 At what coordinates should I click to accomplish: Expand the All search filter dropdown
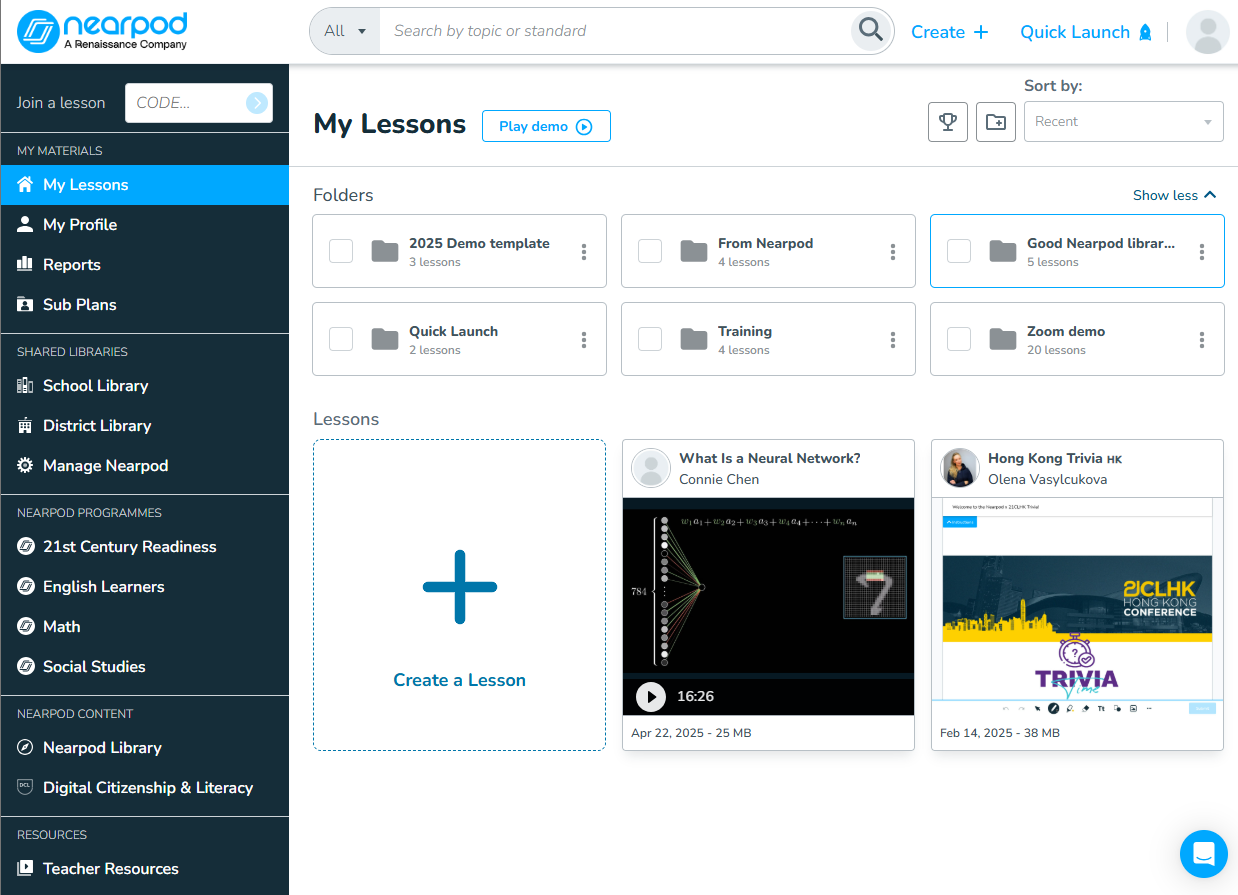click(345, 31)
